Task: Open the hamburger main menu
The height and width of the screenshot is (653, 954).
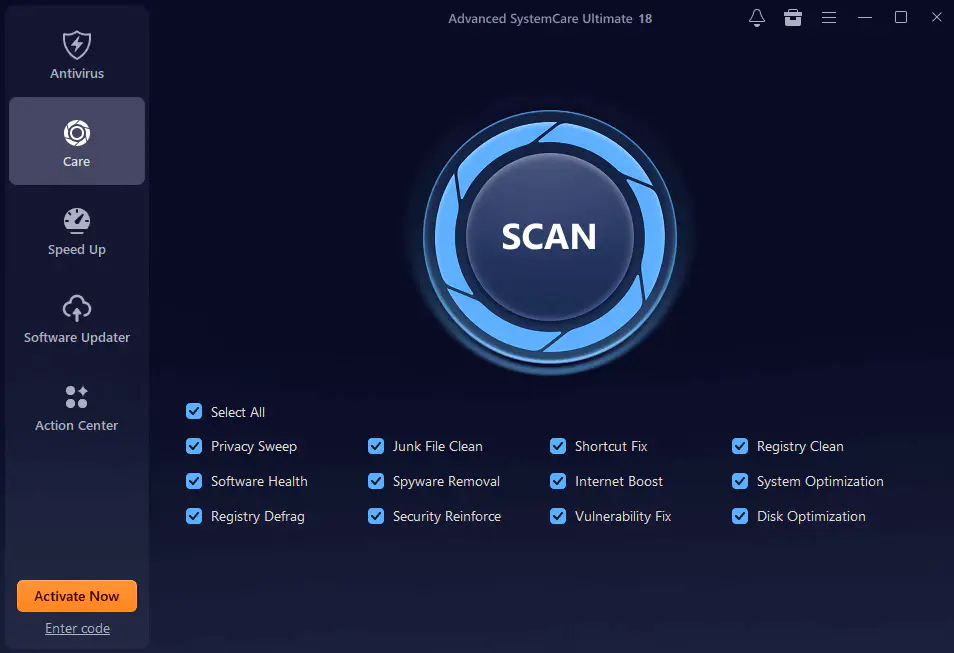Action: click(829, 17)
